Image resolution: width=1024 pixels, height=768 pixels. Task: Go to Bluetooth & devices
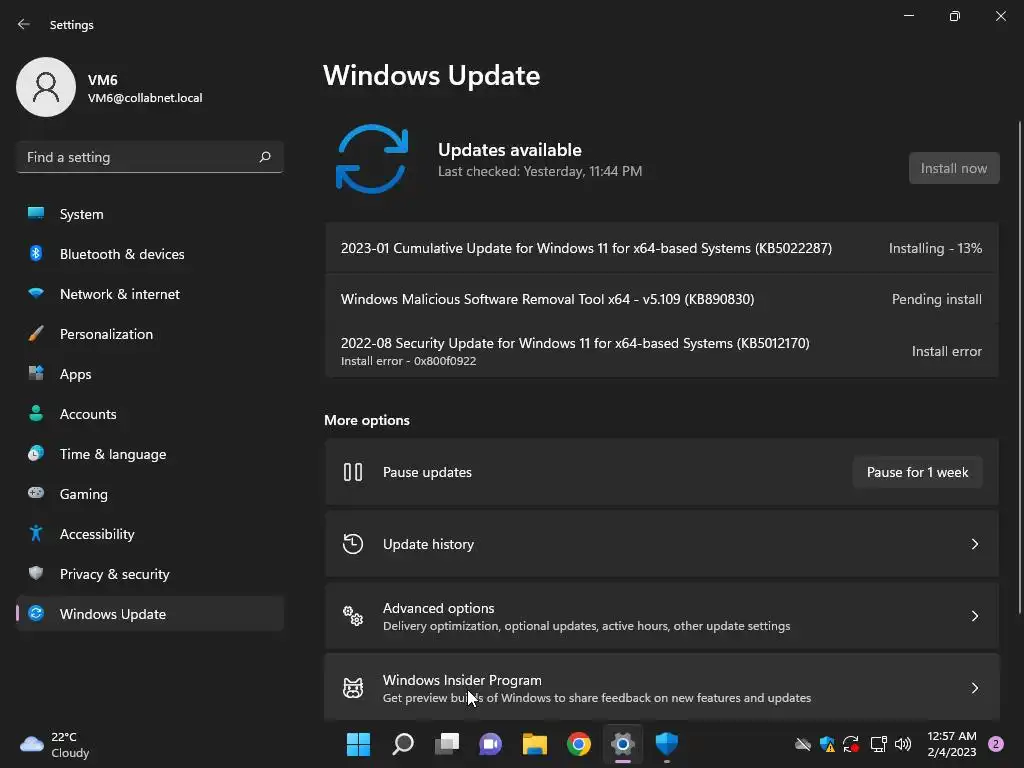click(x=150, y=254)
